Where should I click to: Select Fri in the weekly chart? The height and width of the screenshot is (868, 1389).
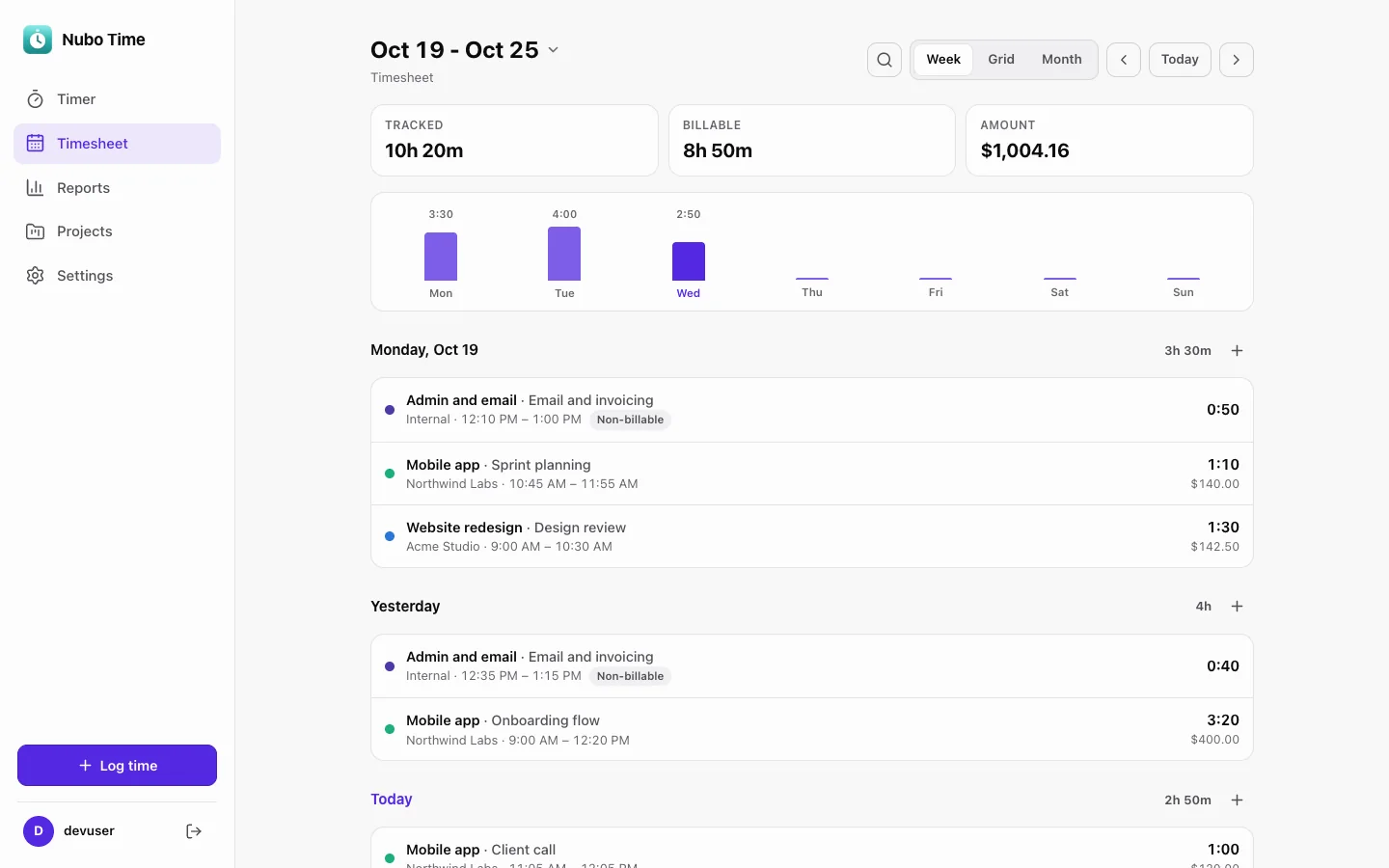(x=936, y=286)
